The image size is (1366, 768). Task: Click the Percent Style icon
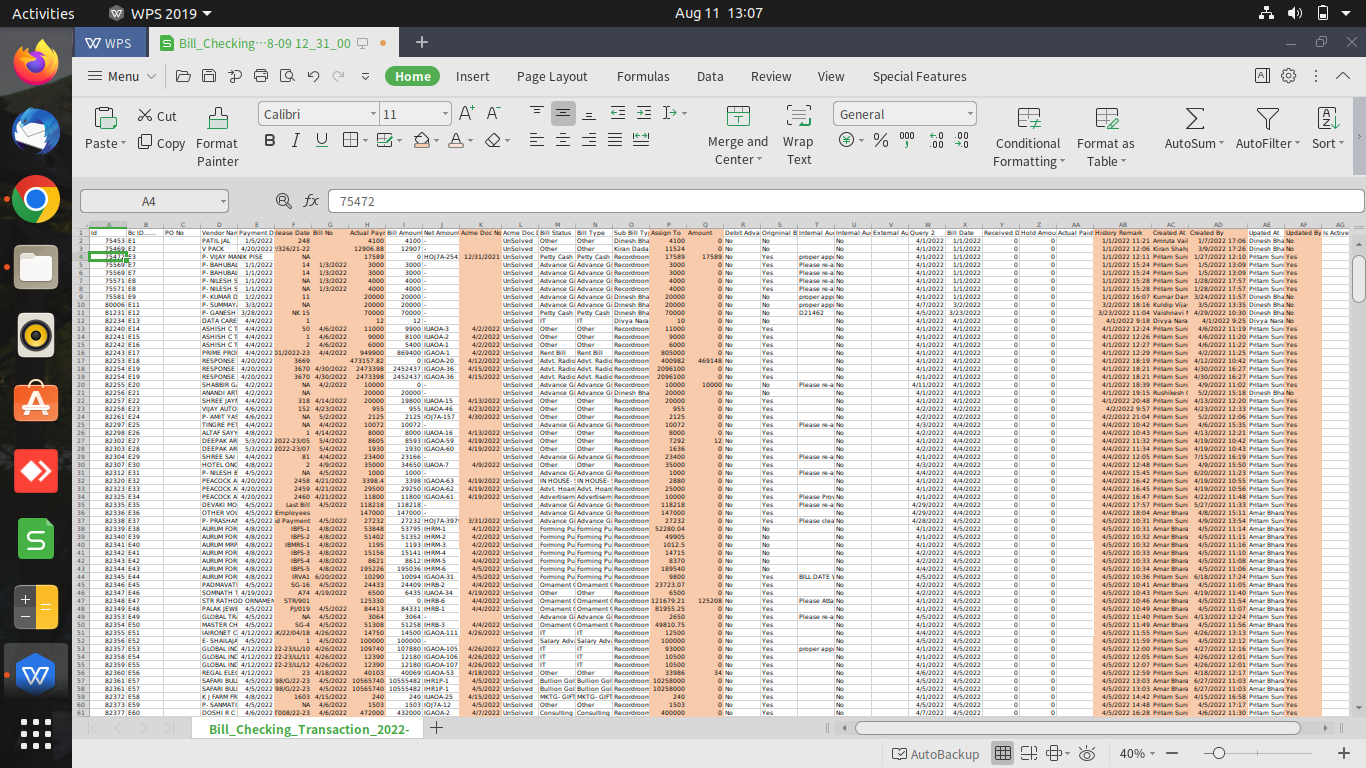coord(881,140)
